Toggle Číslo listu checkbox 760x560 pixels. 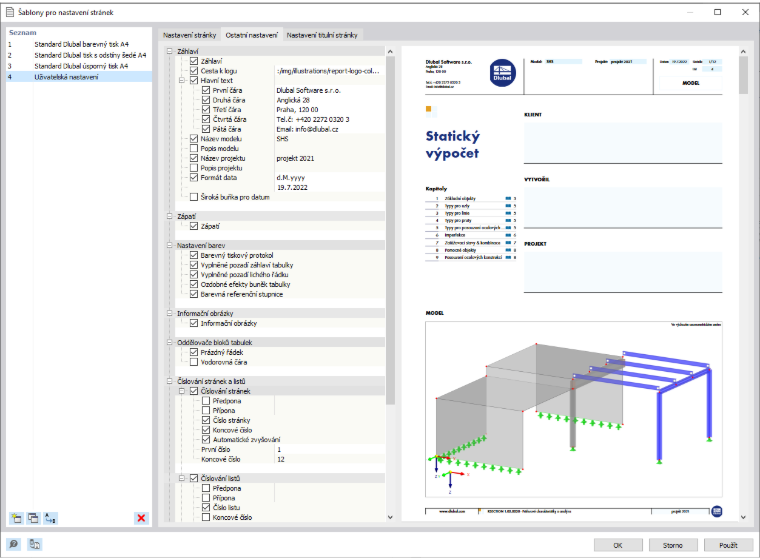pyautogui.click(x=206, y=507)
